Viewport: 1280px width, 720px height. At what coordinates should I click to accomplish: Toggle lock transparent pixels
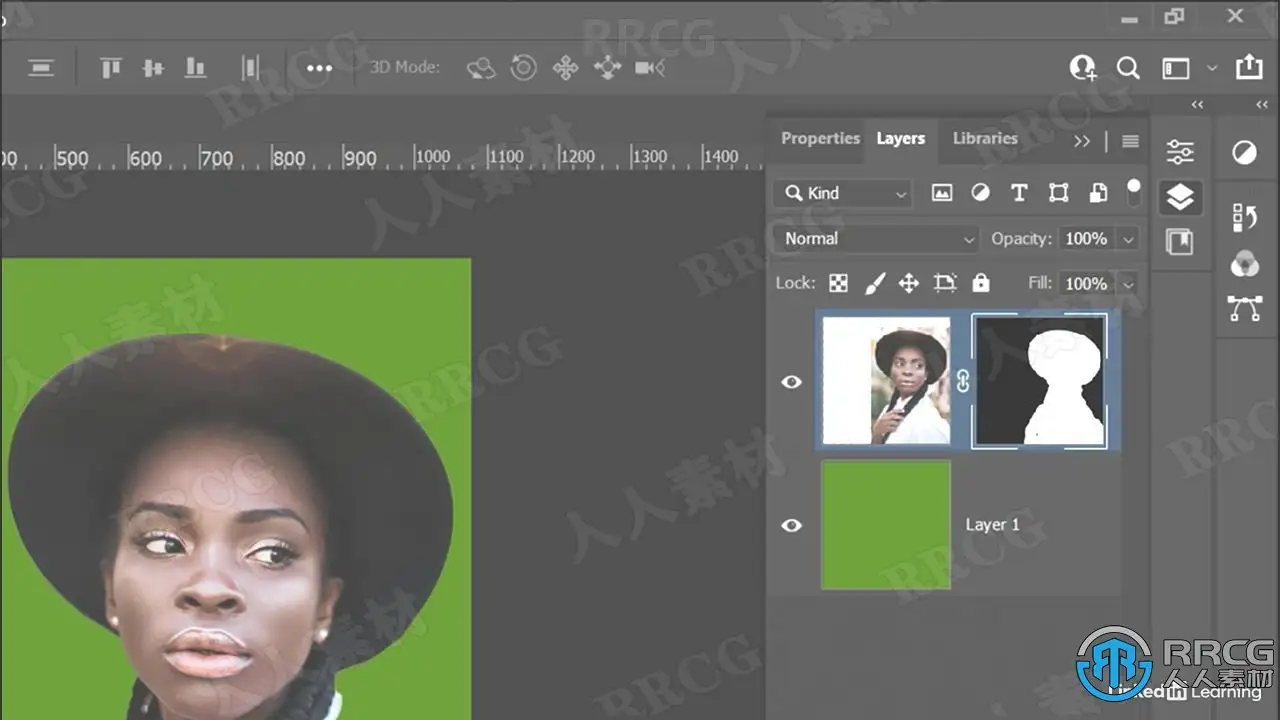[839, 283]
